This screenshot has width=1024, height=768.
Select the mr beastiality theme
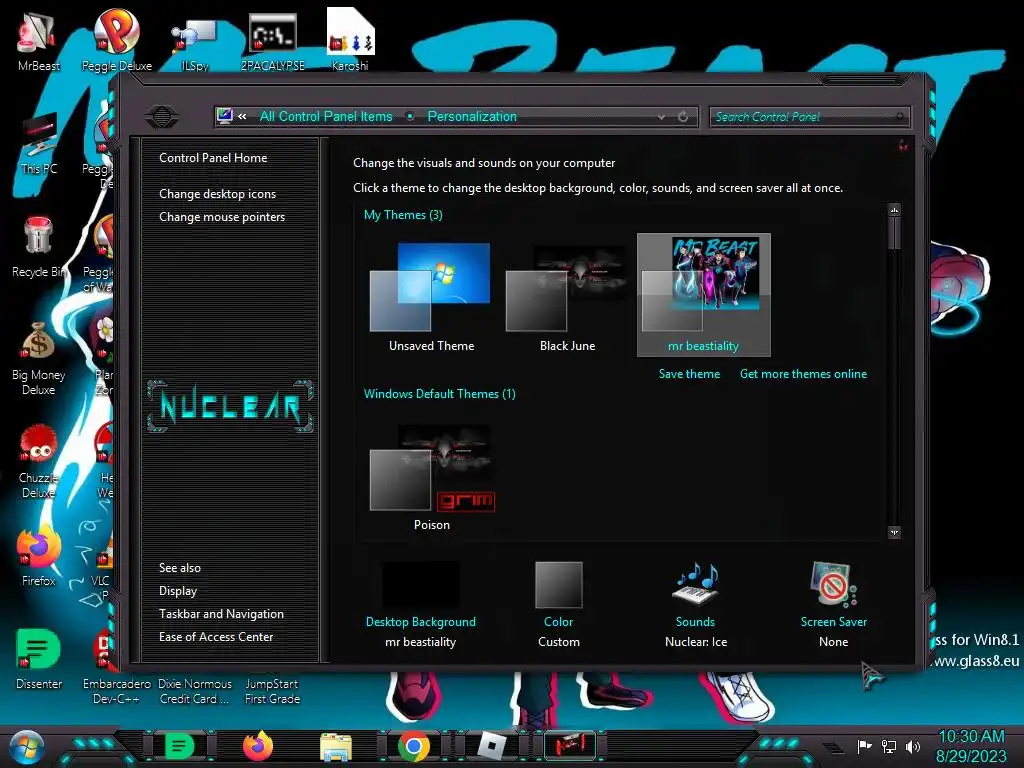click(703, 295)
